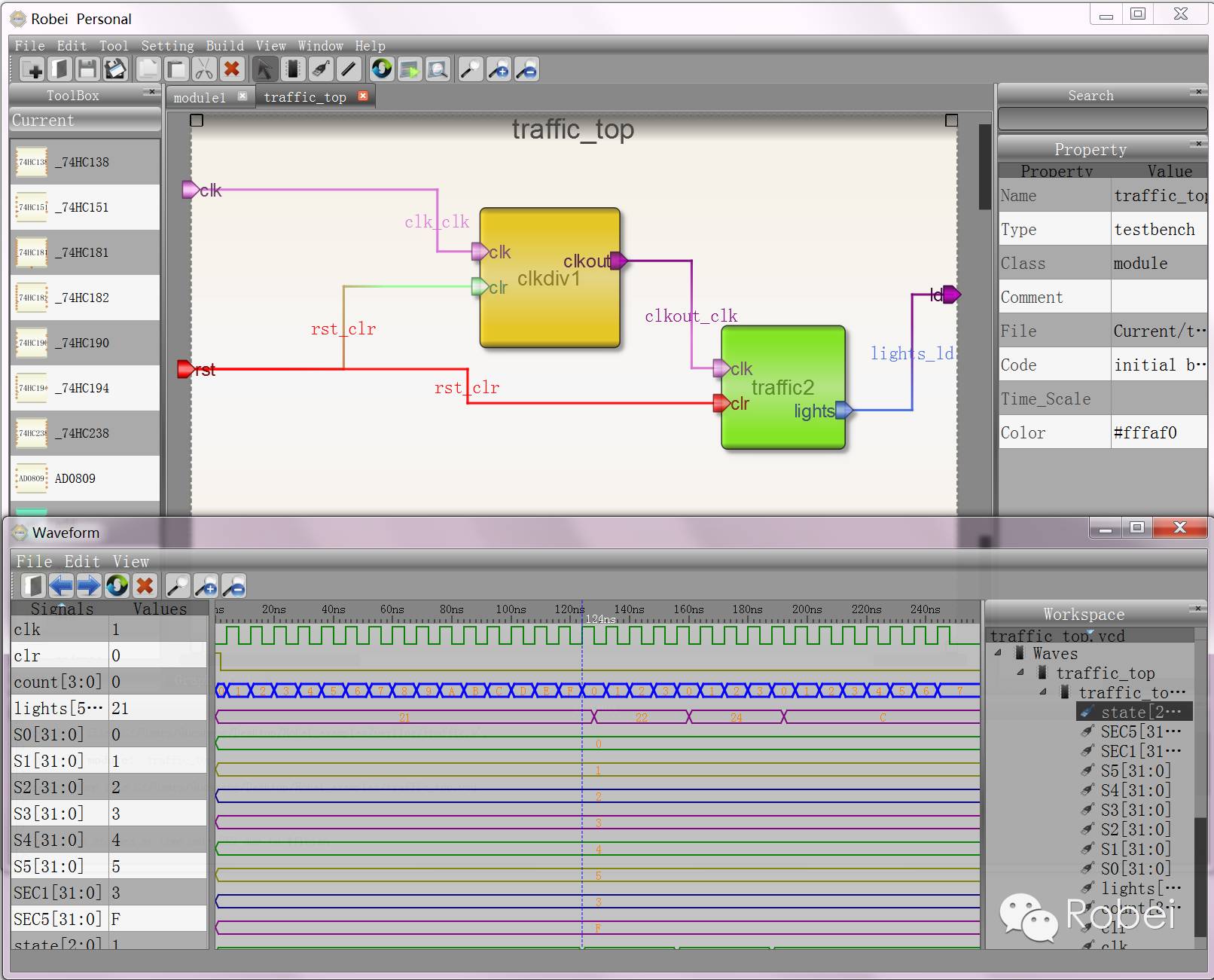Select SEC1[31… in Workspace tree
1214x980 pixels.
[1135, 751]
